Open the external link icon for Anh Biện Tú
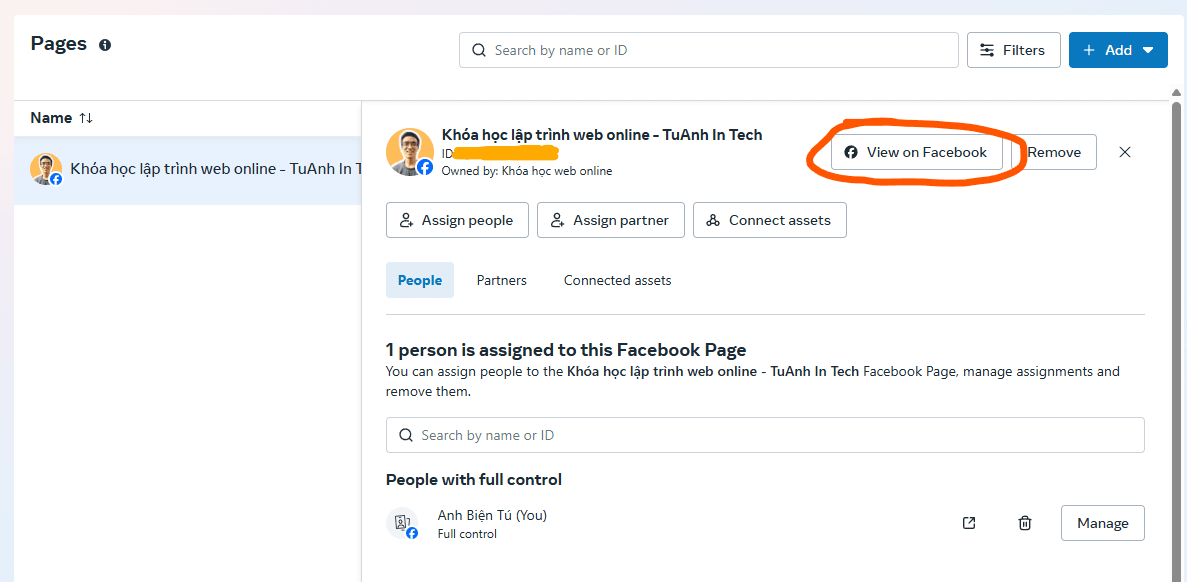The image size is (1187, 582). tap(968, 522)
